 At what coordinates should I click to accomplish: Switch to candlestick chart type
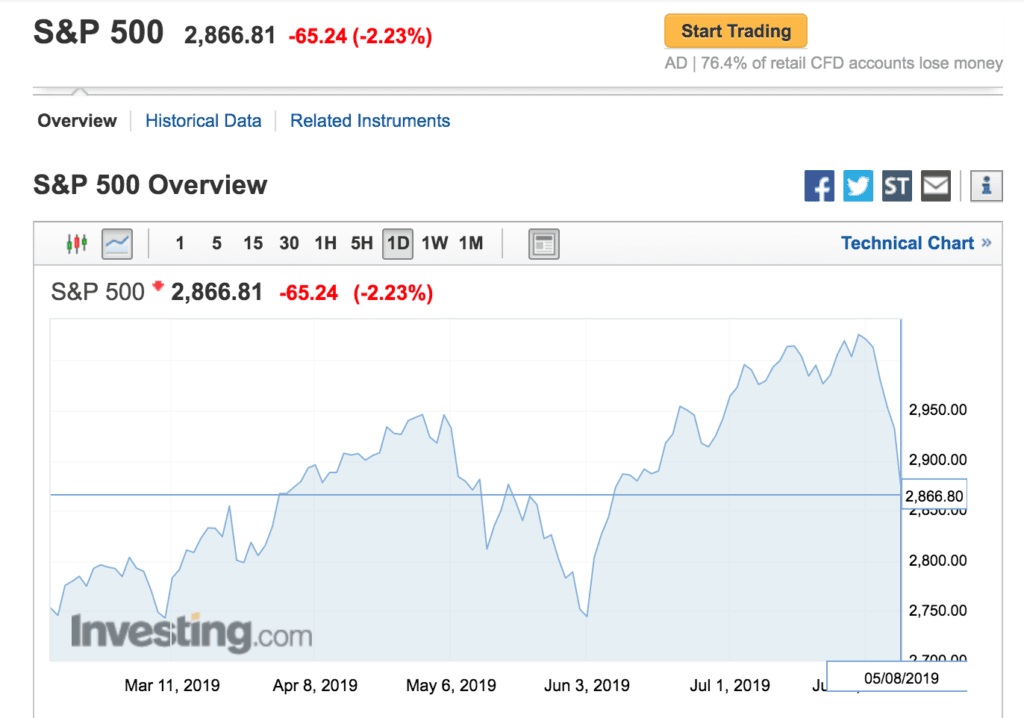(76, 244)
